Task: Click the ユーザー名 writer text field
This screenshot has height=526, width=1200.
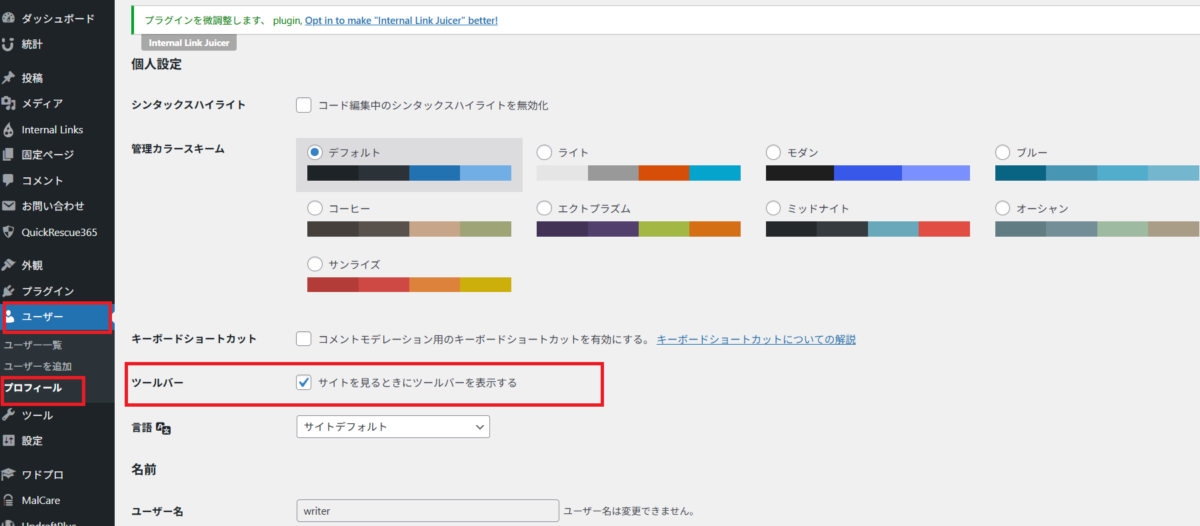Action: 427,511
